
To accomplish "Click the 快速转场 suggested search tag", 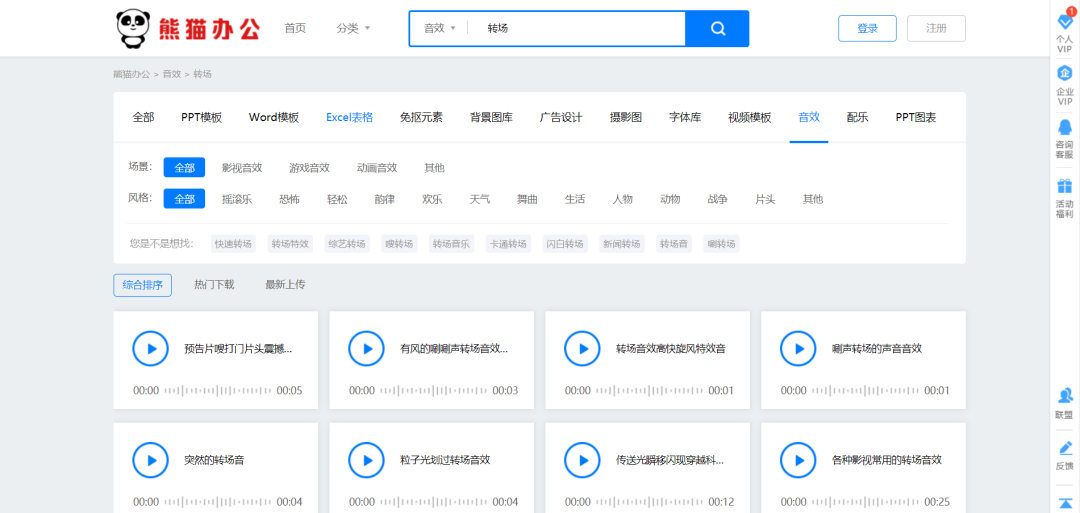I will pos(233,244).
